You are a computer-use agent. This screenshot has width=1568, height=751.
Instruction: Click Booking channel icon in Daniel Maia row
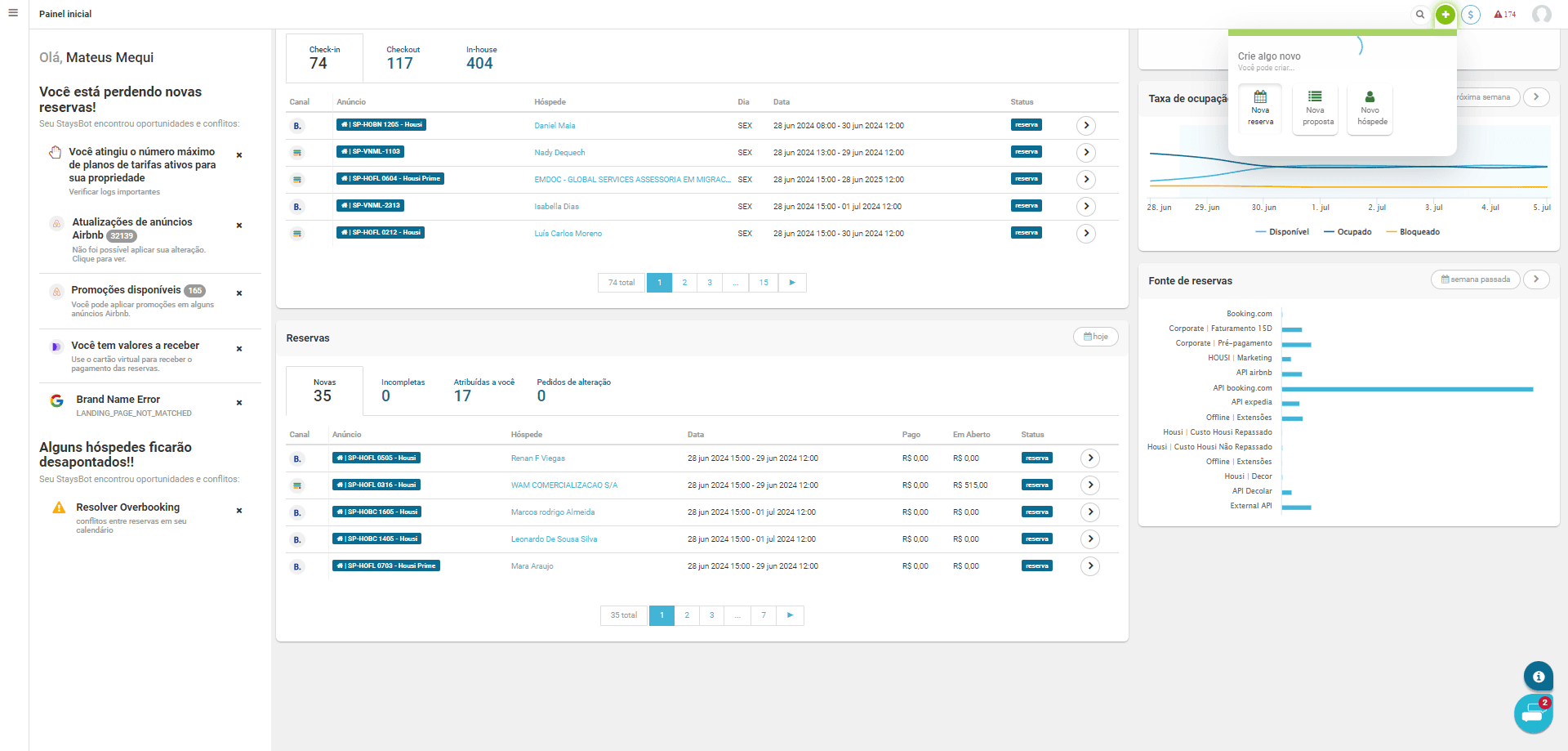pos(297,126)
